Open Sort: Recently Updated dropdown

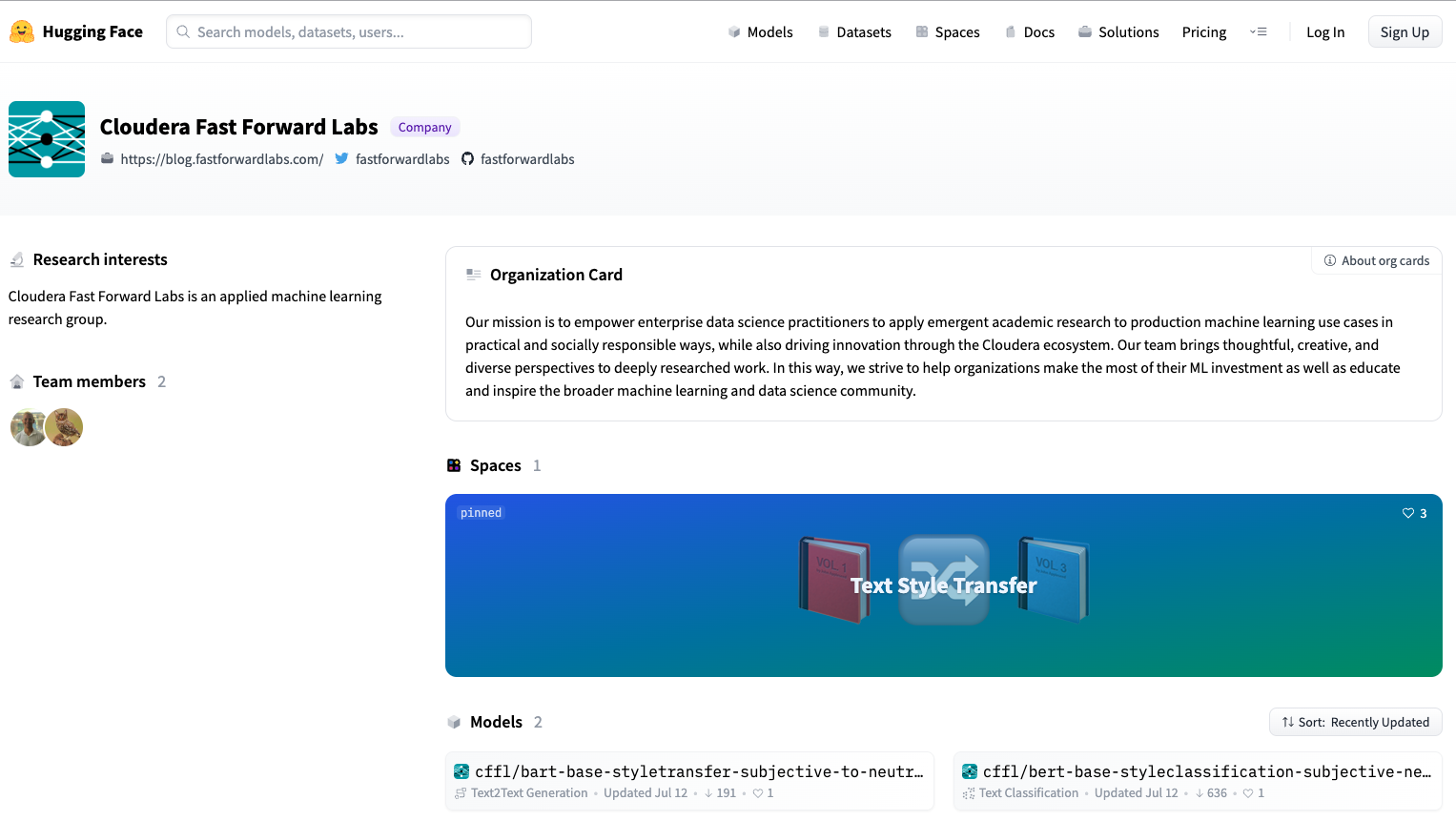1355,722
